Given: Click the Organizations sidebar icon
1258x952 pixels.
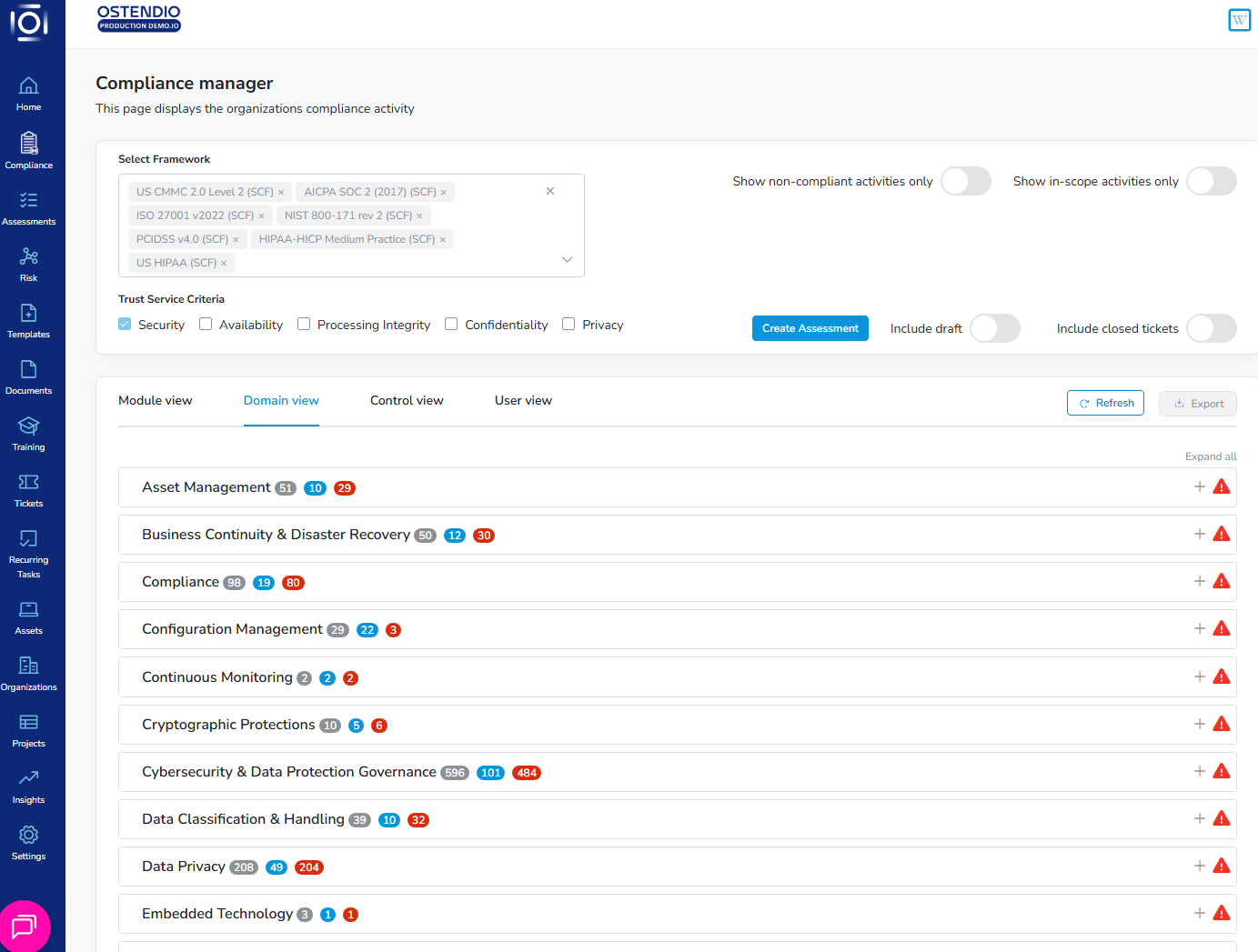Looking at the screenshot, I should pos(28,666).
